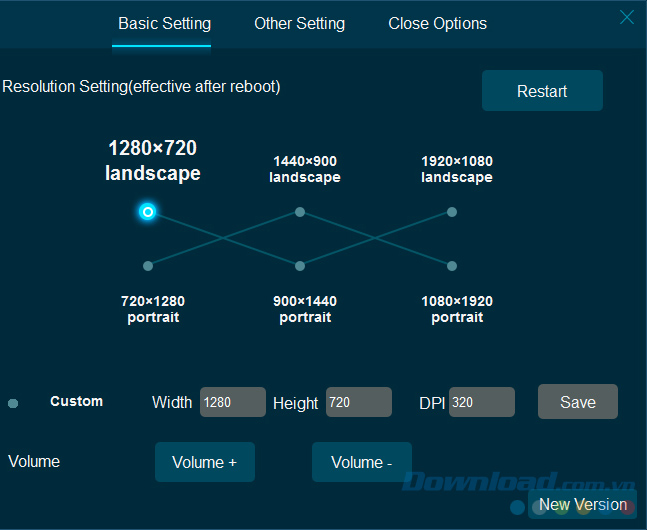Enable the Custom resolution option
647x530 pixels.
coord(13,403)
